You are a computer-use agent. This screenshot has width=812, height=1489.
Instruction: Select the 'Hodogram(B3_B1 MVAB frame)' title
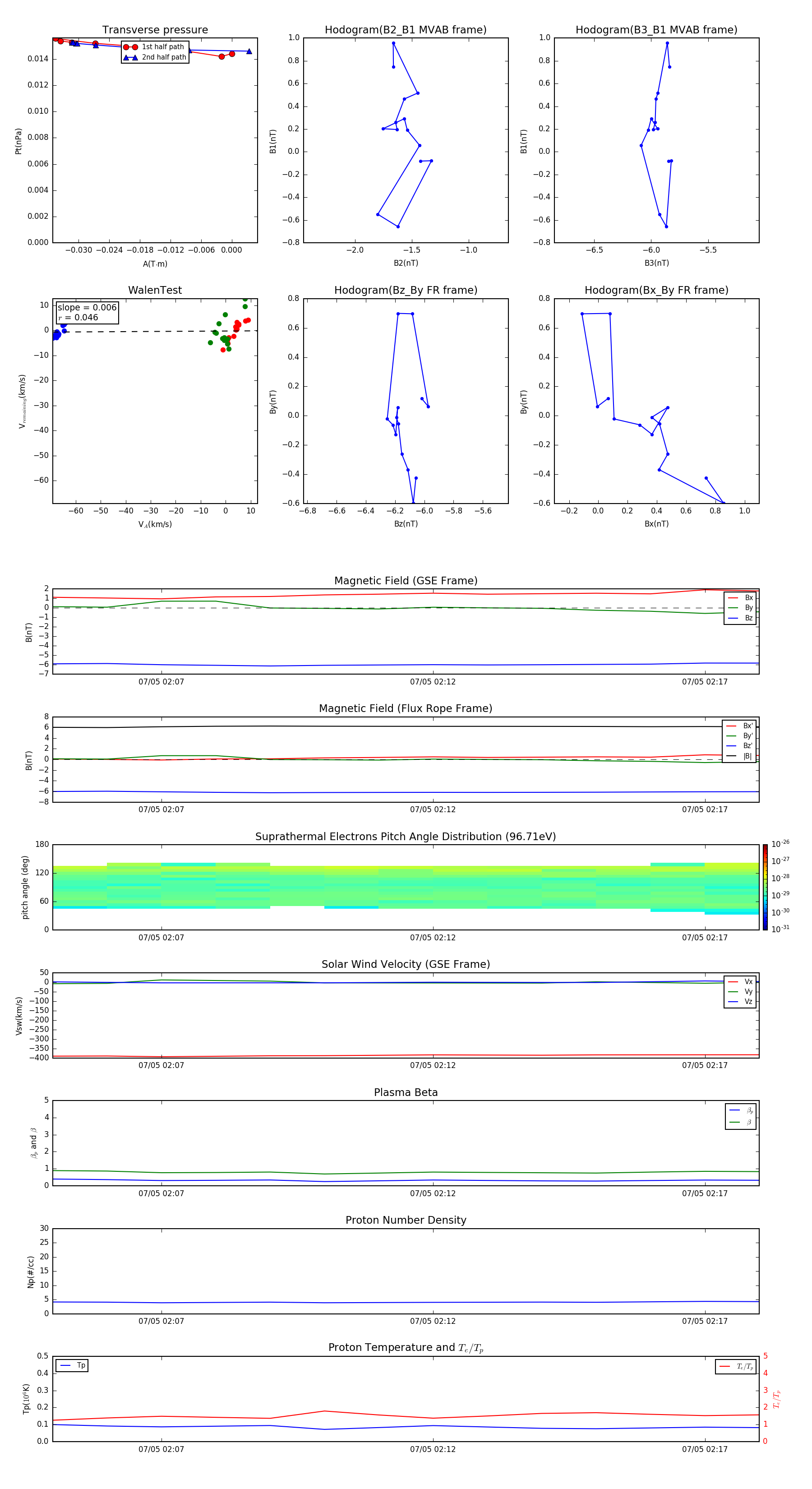click(x=656, y=30)
